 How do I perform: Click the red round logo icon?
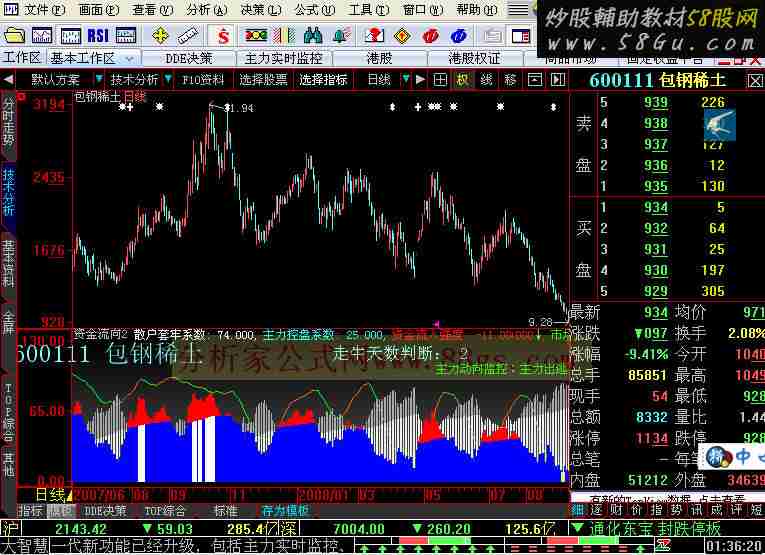(x=431, y=36)
